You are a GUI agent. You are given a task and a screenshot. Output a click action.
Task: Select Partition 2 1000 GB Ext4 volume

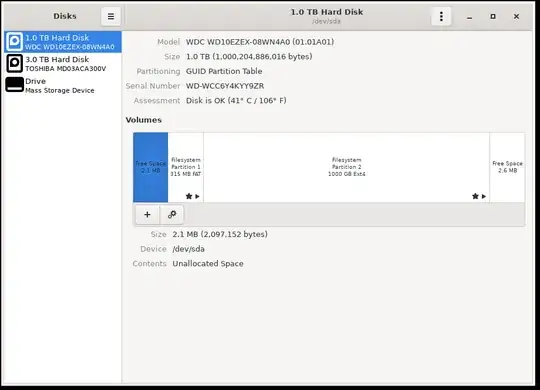[x=346, y=167]
